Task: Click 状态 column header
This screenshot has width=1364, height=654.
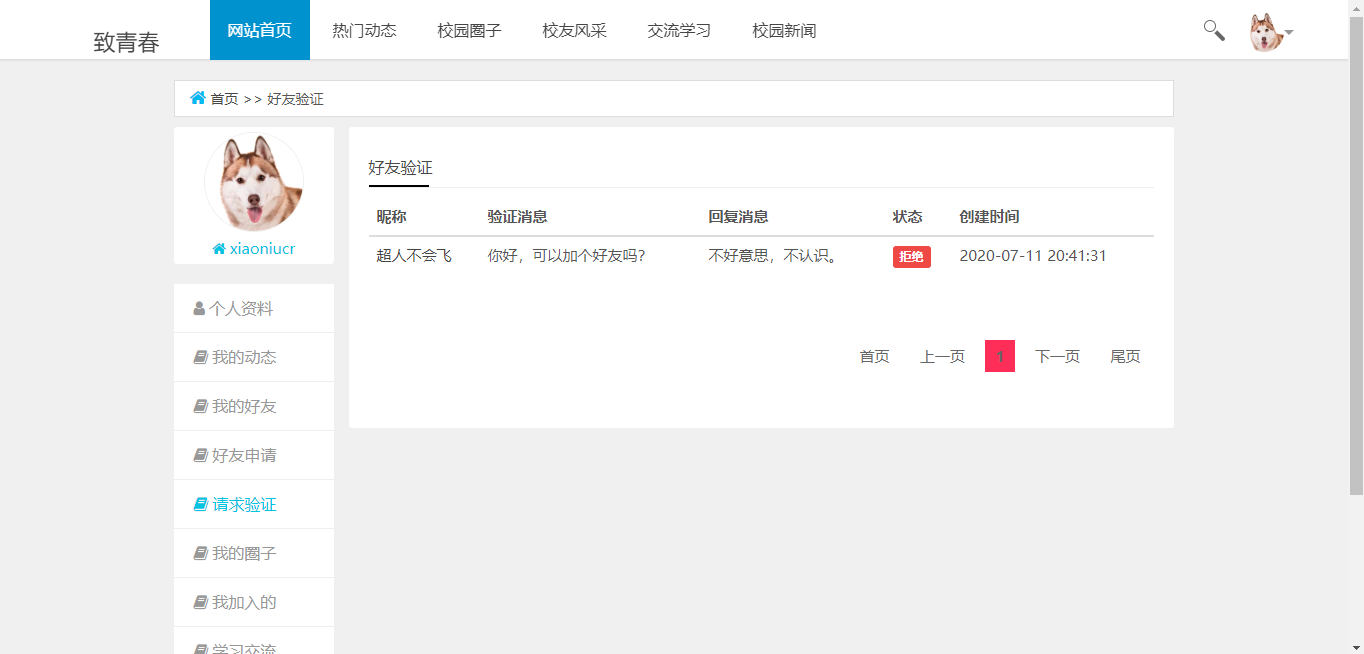Action: point(908,217)
